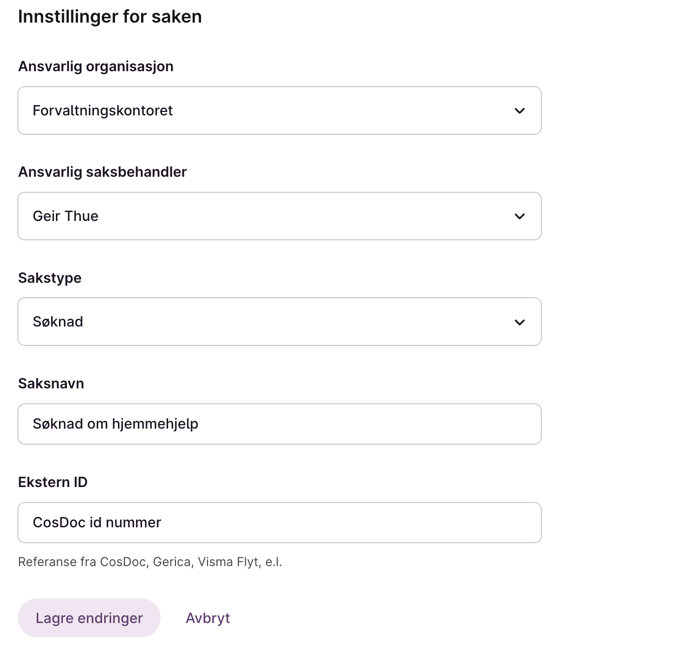Image resolution: width=688 pixels, height=652 pixels.
Task: Click the chevron icon in Ansvarlig organisasjon field
Action: point(520,111)
